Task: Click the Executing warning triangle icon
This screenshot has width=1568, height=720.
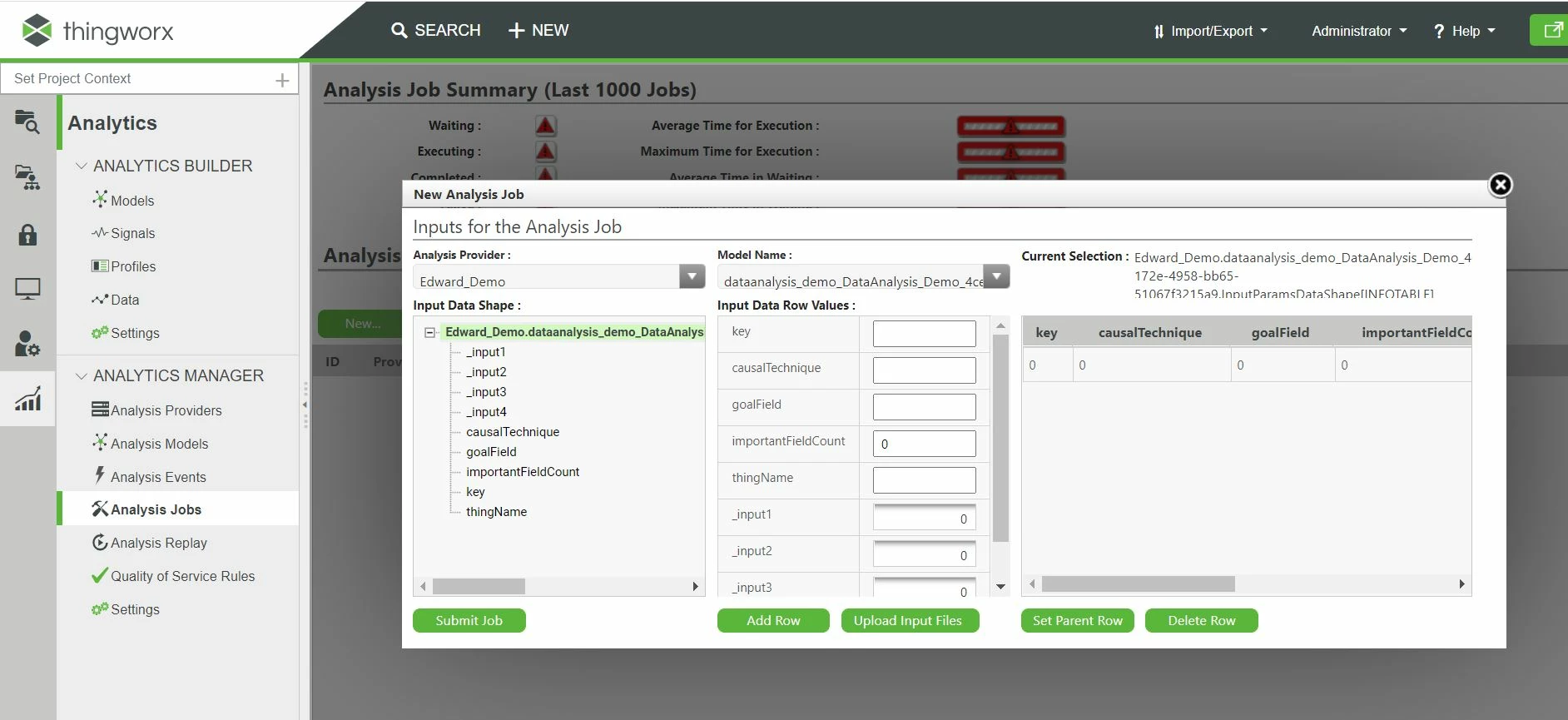Action: point(545,151)
